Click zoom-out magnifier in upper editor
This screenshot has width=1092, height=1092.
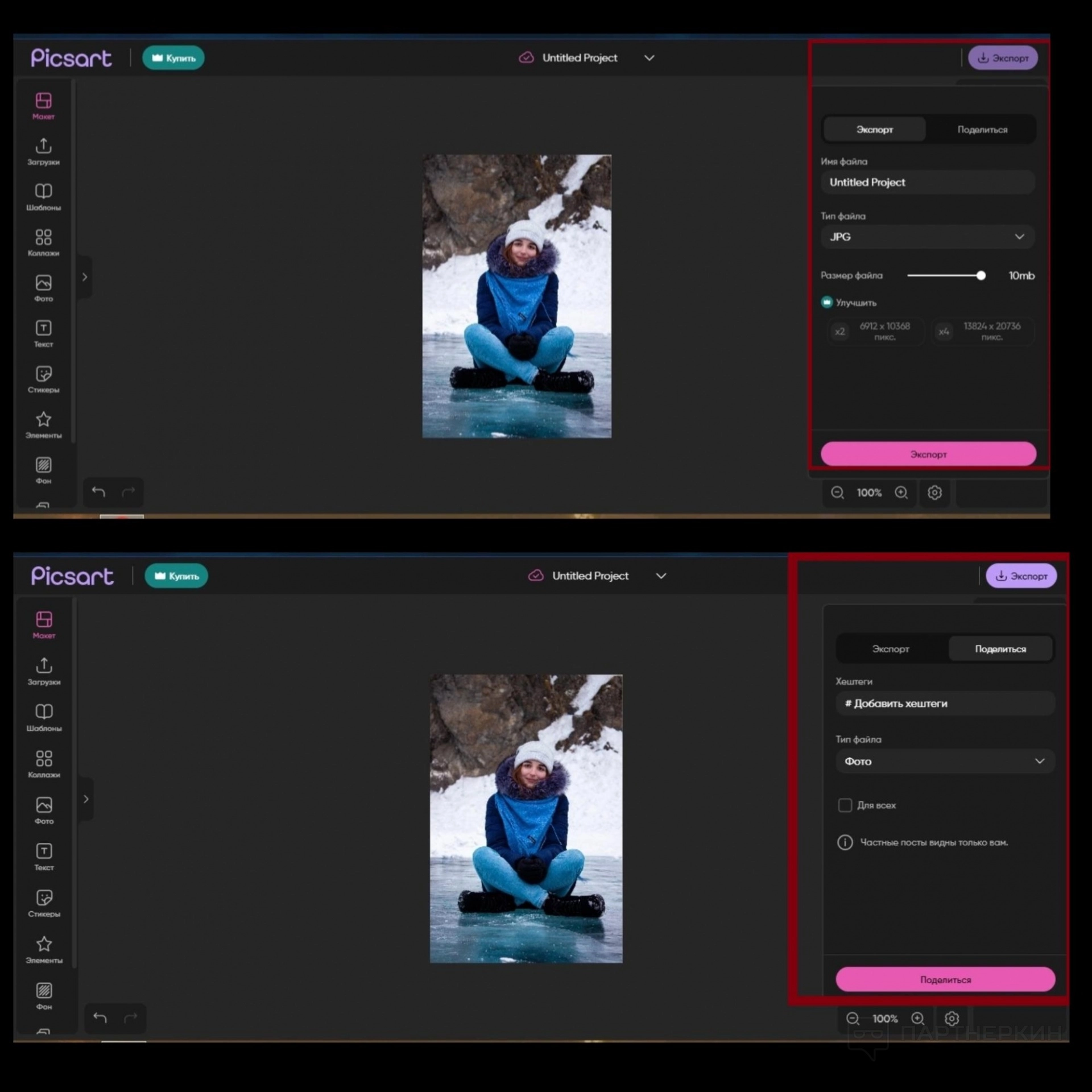(837, 493)
